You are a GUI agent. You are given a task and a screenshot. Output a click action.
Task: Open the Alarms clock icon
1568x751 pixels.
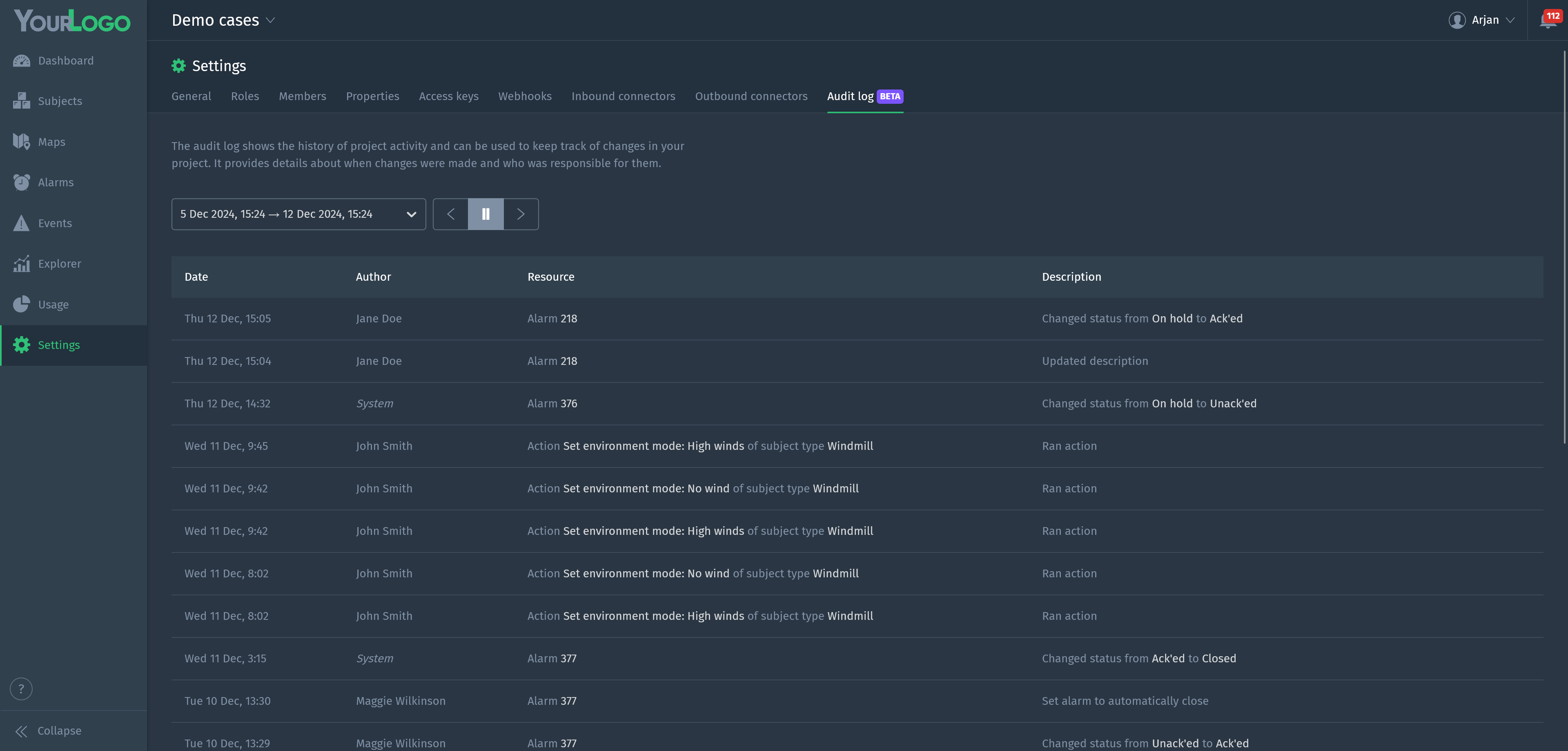[21, 182]
